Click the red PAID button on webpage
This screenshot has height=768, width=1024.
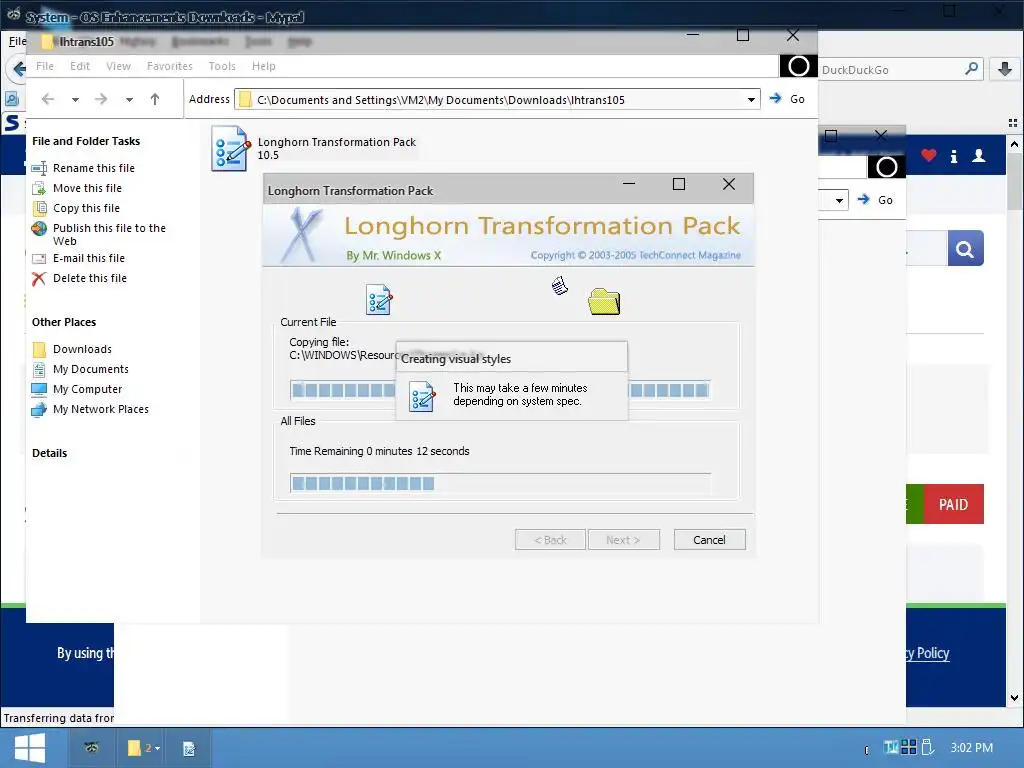953,504
